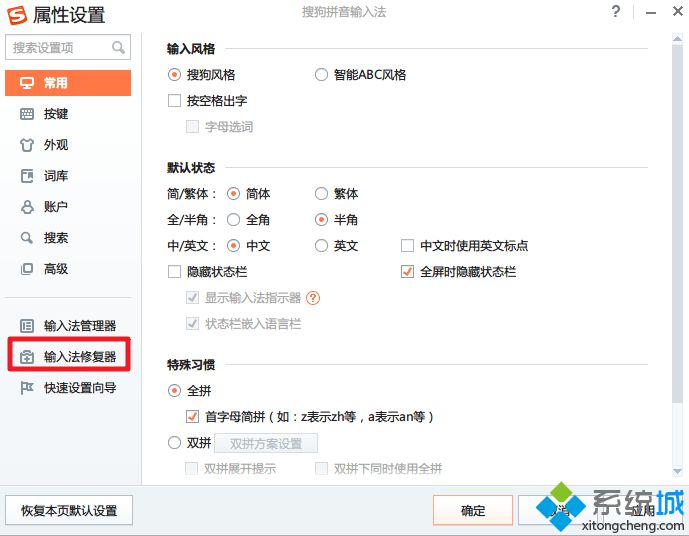Toggle 显示输入法指示器 checkbox

point(192,297)
